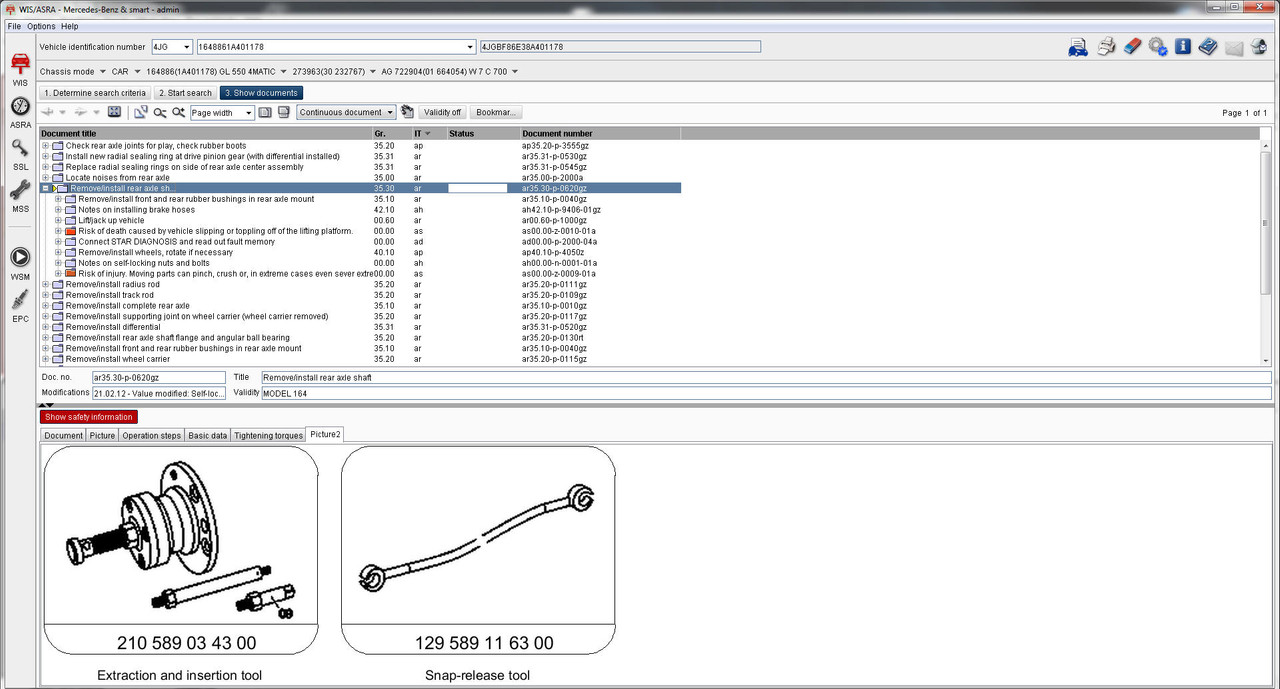Viewport: 1280px width, 689px height.
Task: Click the 3. Show documents step button
Action: pos(261,93)
